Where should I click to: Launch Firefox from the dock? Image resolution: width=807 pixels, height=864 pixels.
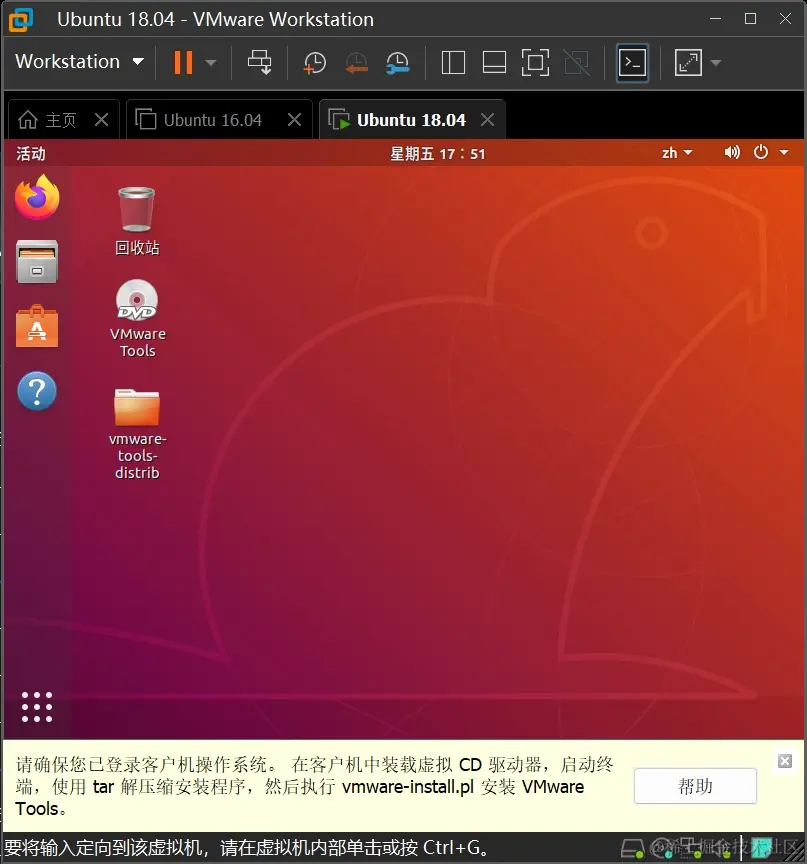(x=37, y=197)
